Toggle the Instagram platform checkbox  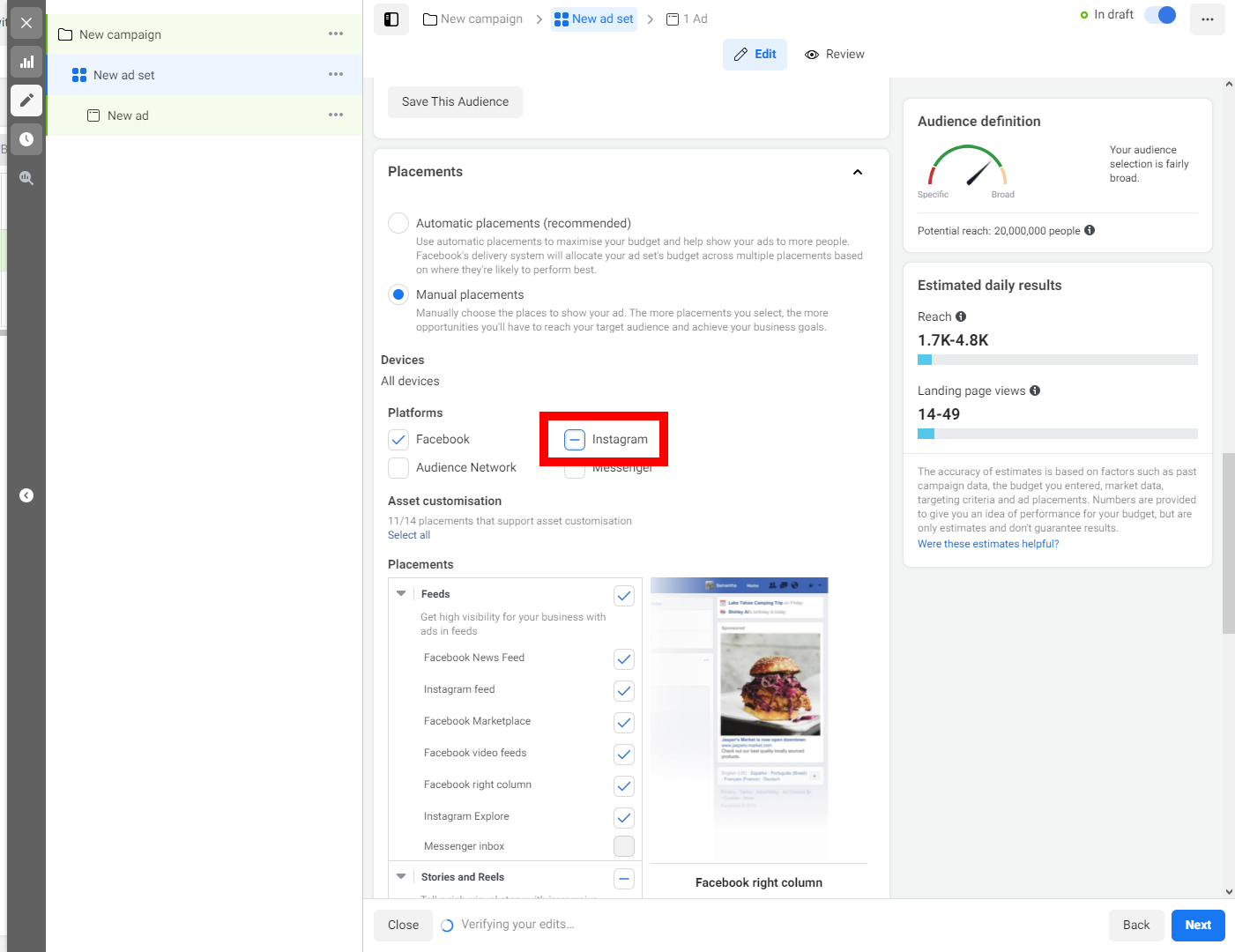[x=575, y=439]
